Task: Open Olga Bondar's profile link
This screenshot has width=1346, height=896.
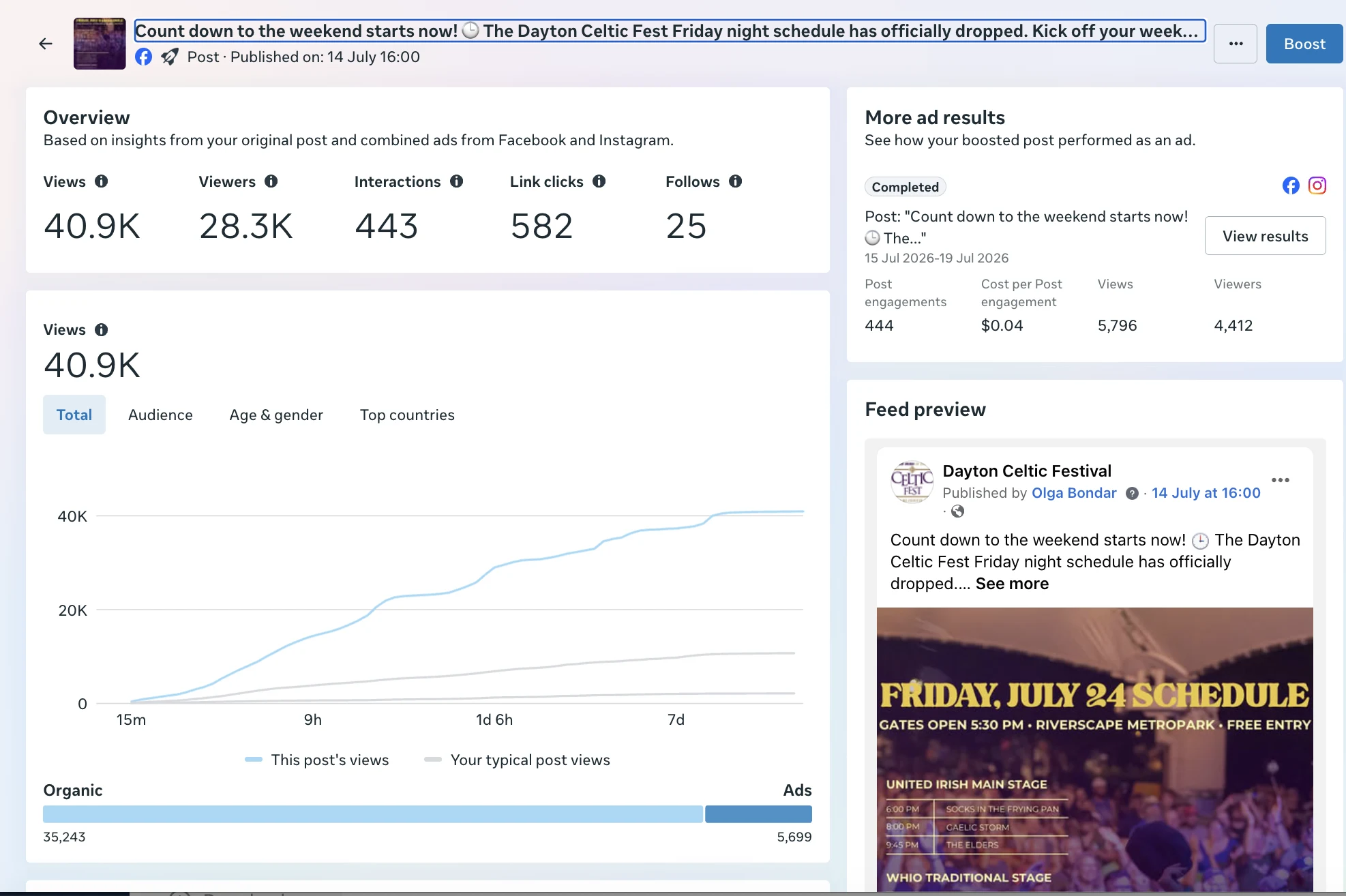Action: (1074, 493)
